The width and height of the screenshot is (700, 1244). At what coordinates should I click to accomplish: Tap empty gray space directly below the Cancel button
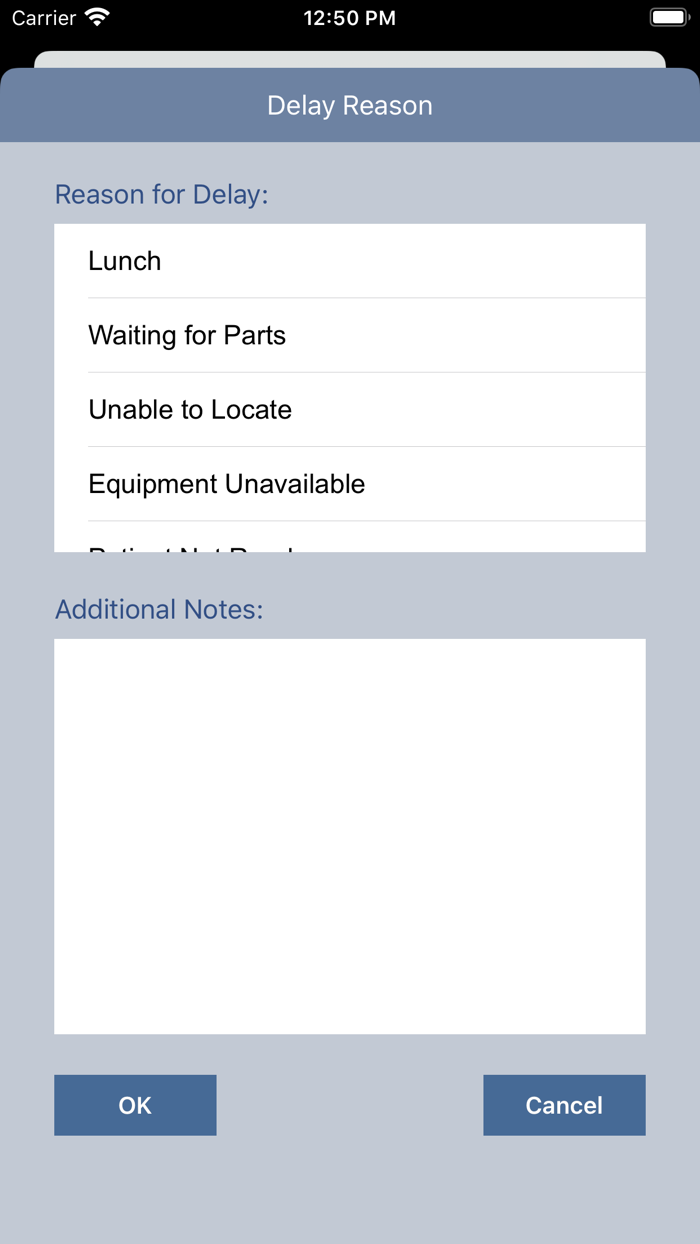(564, 1185)
